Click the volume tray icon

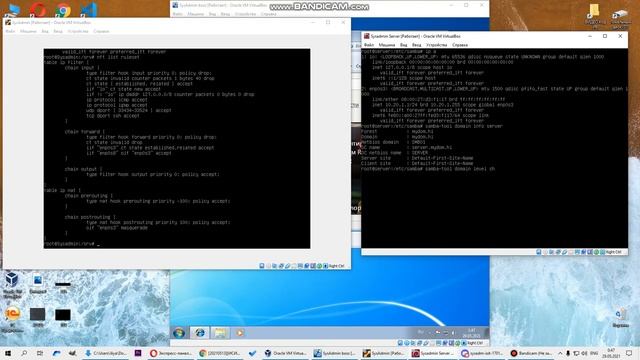tap(584, 353)
